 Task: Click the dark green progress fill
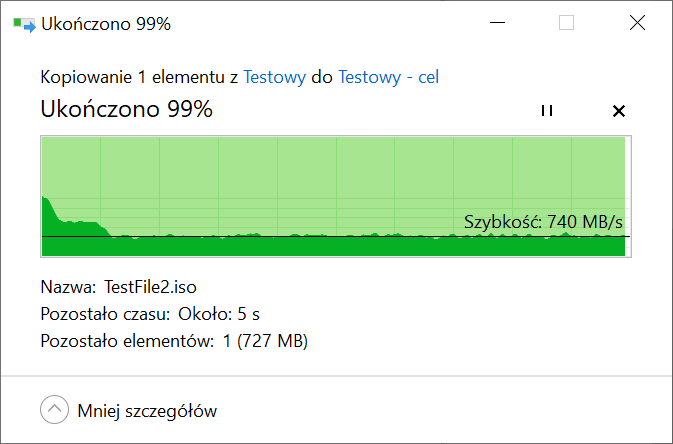point(333,246)
